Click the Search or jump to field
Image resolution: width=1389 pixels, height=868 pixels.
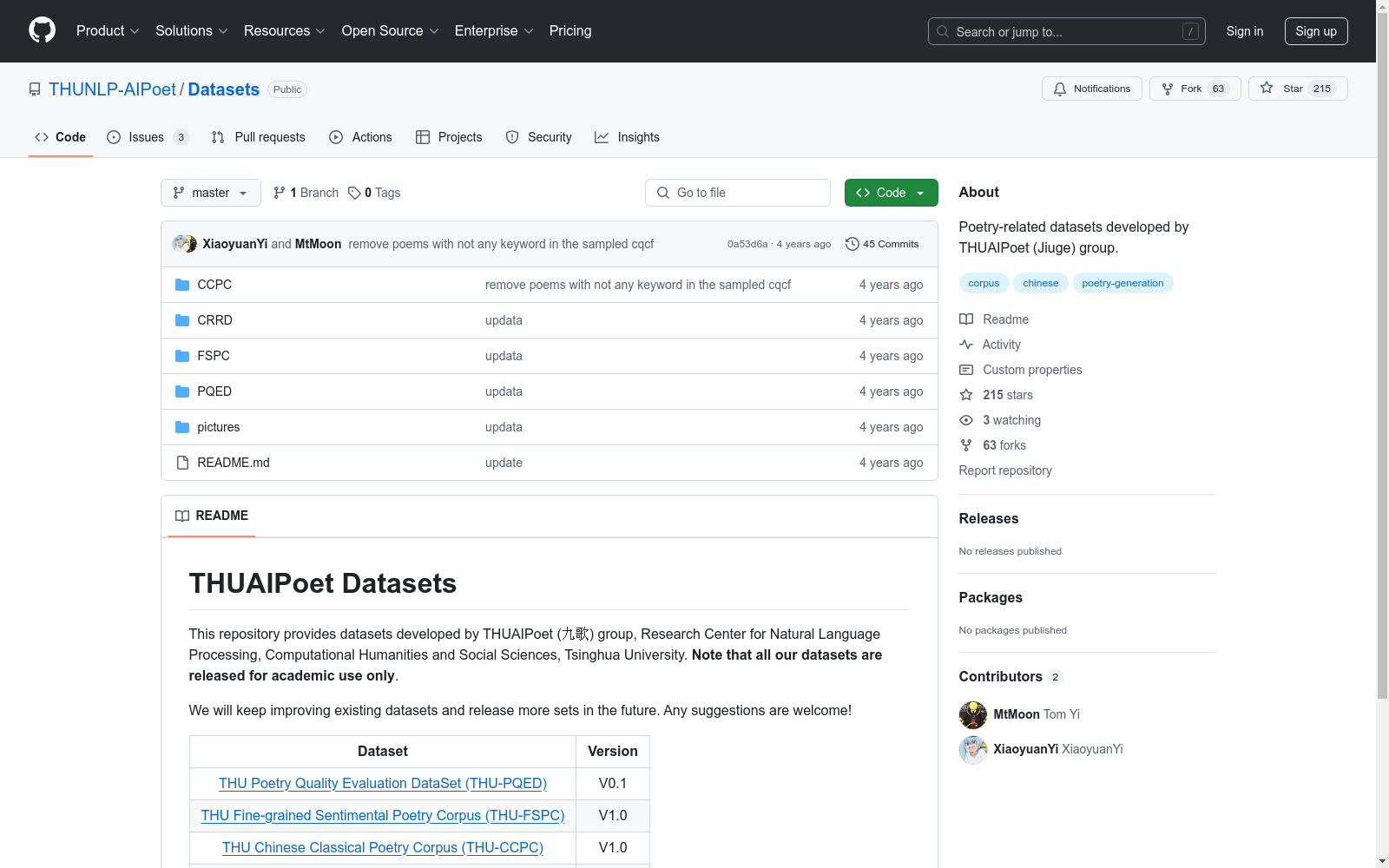click(1067, 31)
